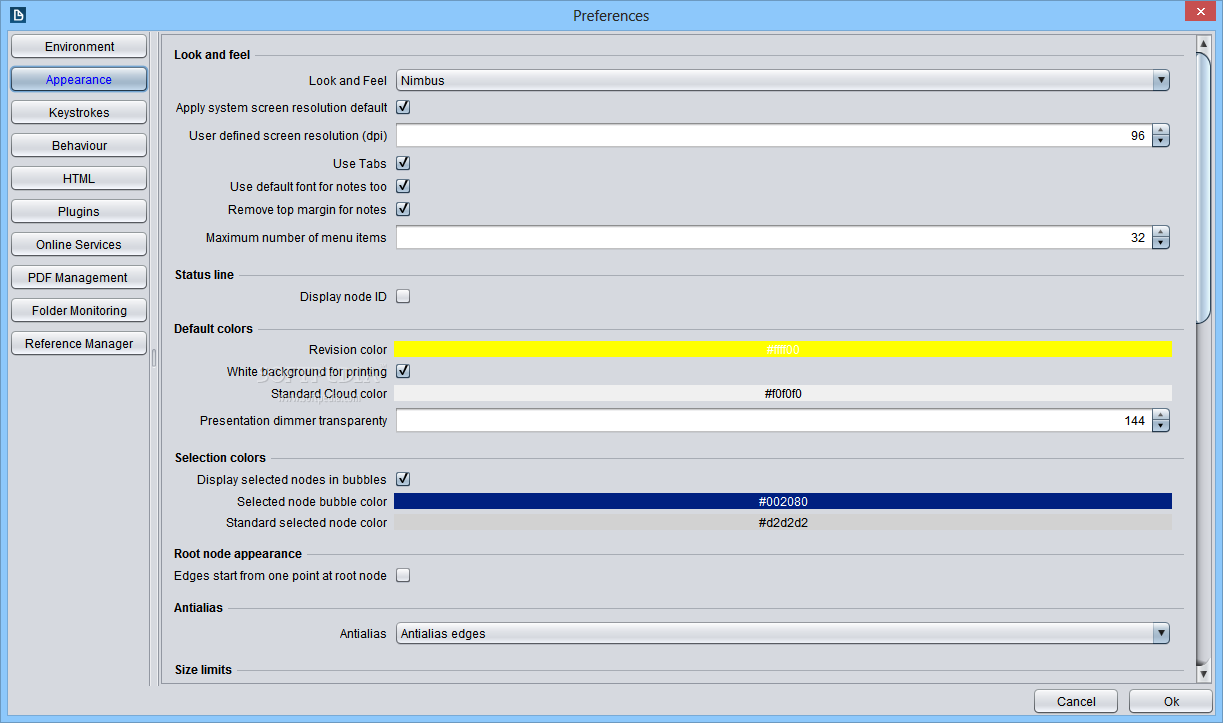Click the Cancel button
Screen dimensions: 1223x723
click(x=1076, y=702)
